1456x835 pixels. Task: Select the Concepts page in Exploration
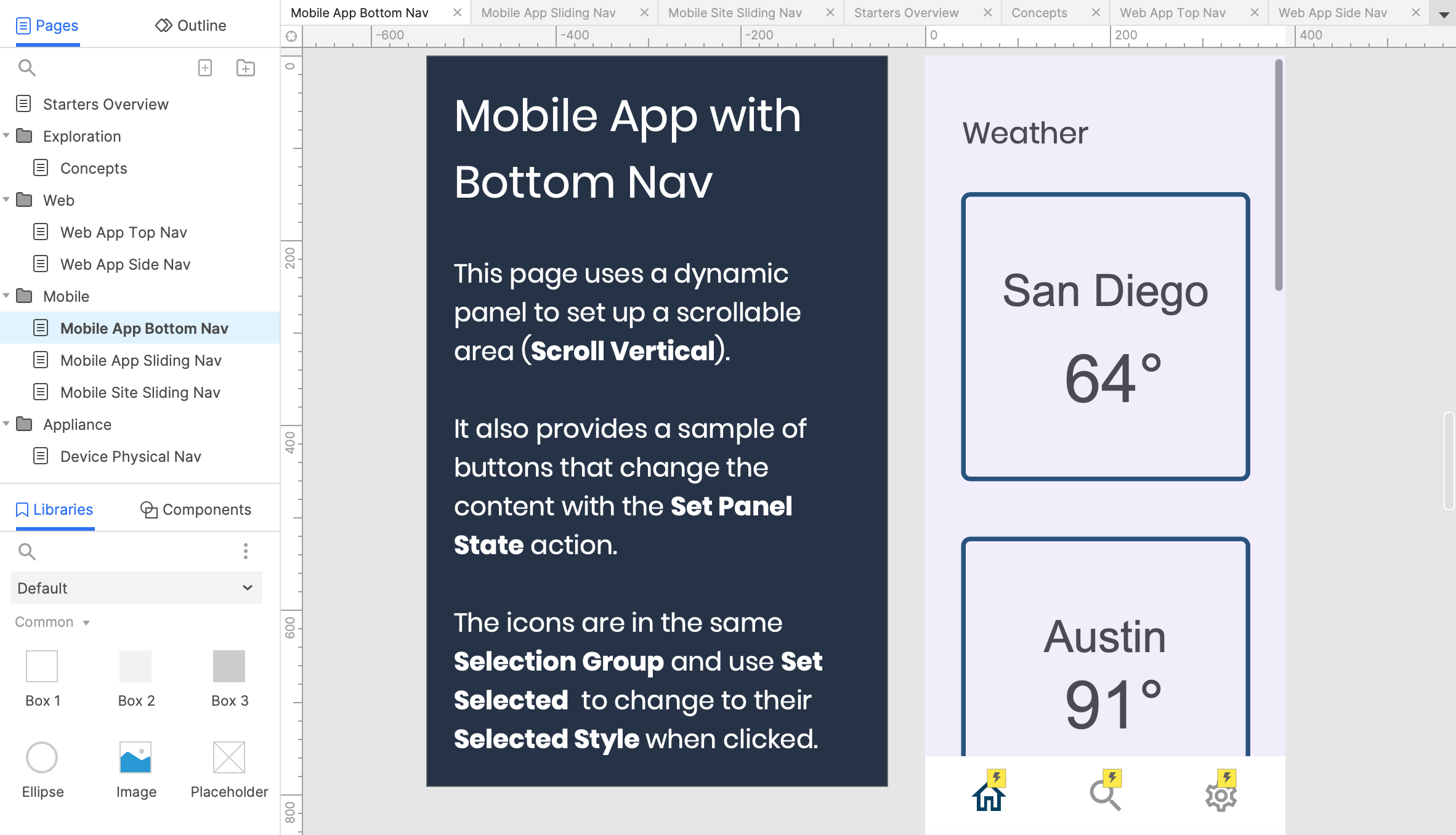[94, 167]
